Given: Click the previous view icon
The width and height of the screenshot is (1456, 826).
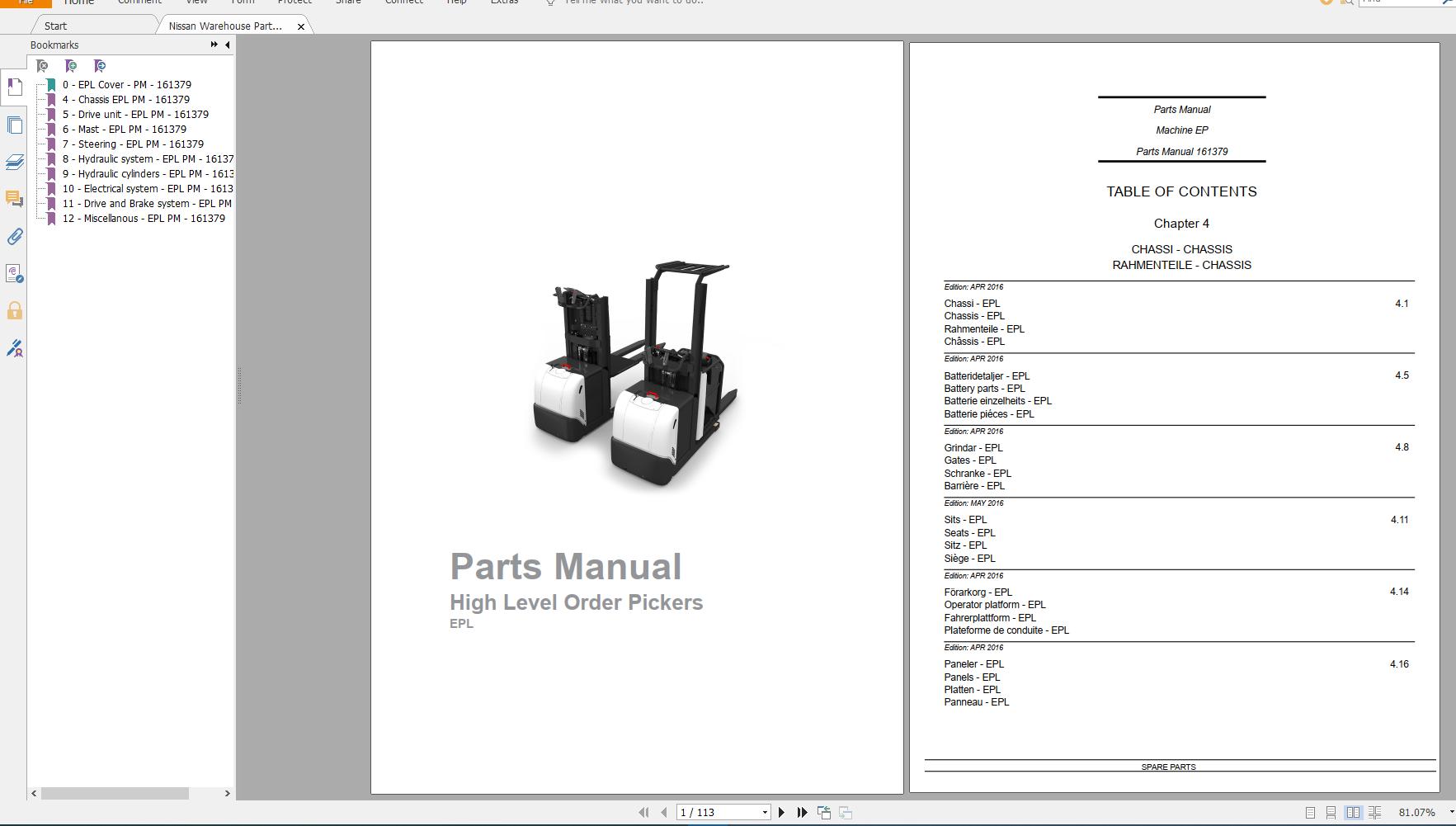Looking at the screenshot, I should tap(823, 813).
